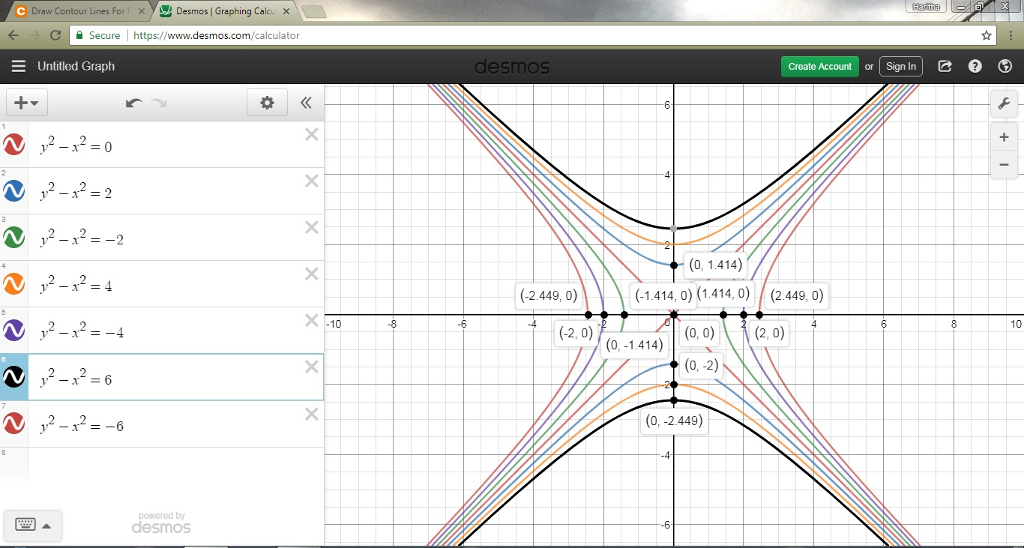The width and height of the screenshot is (1024, 548).
Task: Click the Create Account button
Action: 819,66
